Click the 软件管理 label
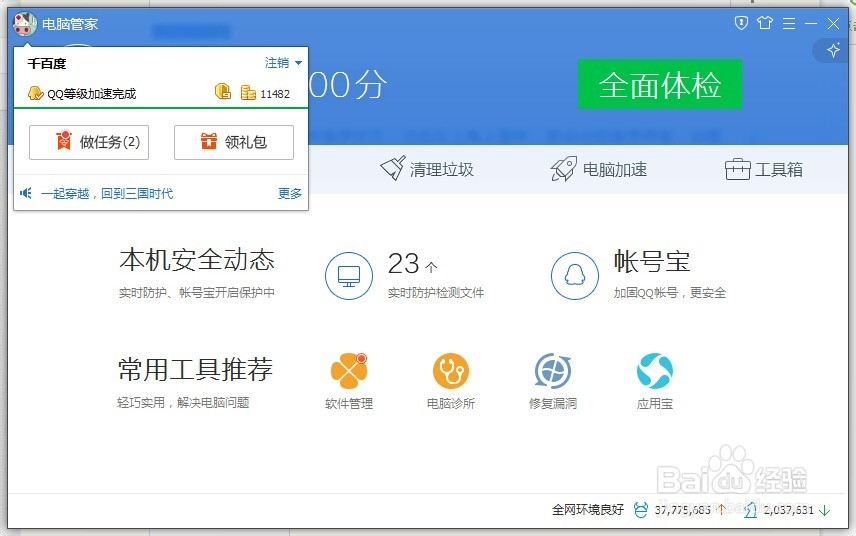 click(349, 403)
